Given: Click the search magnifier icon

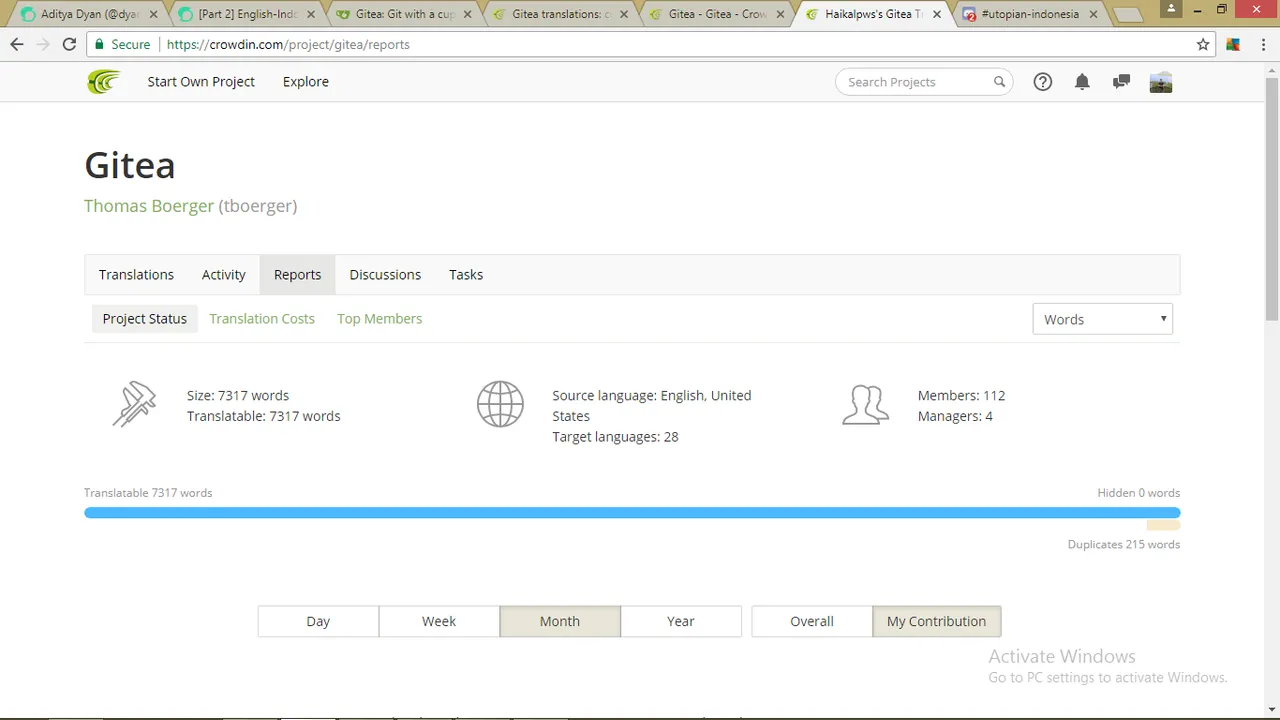Looking at the screenshot, I should point(999,82).
